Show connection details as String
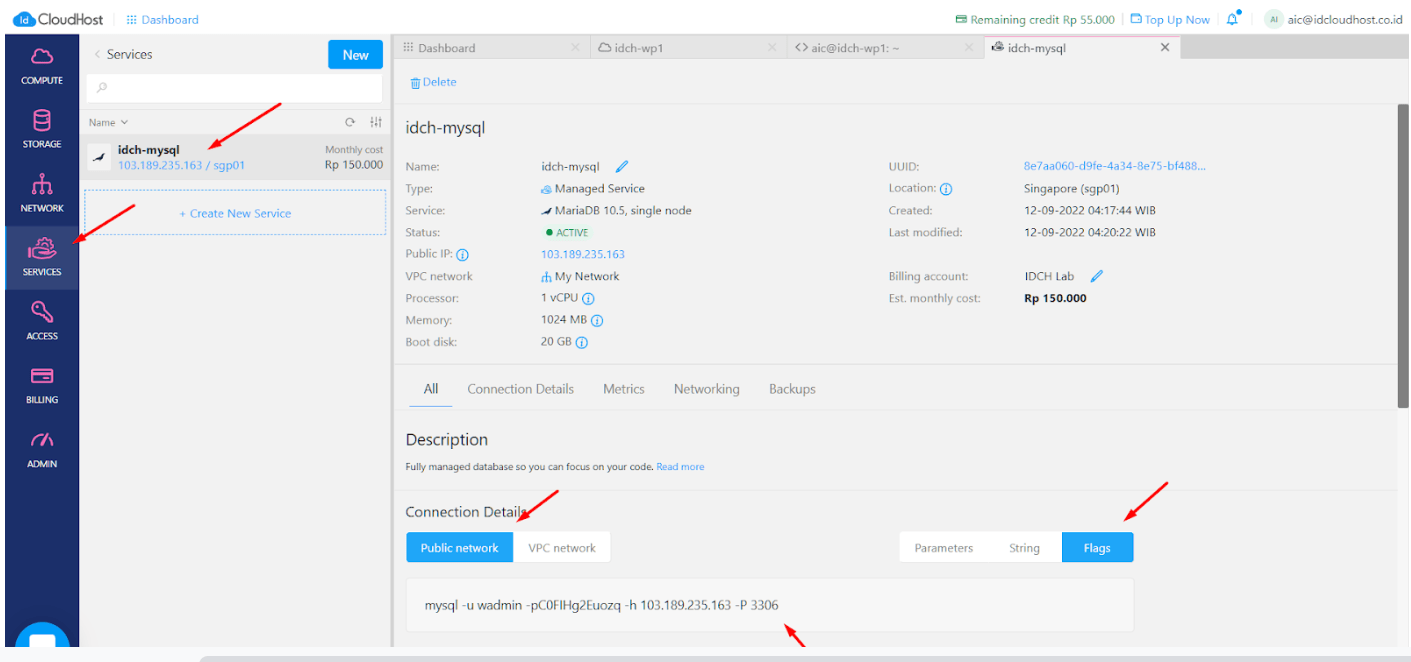This screenshot has width=1411, height=662. [x=1024, y=548]
